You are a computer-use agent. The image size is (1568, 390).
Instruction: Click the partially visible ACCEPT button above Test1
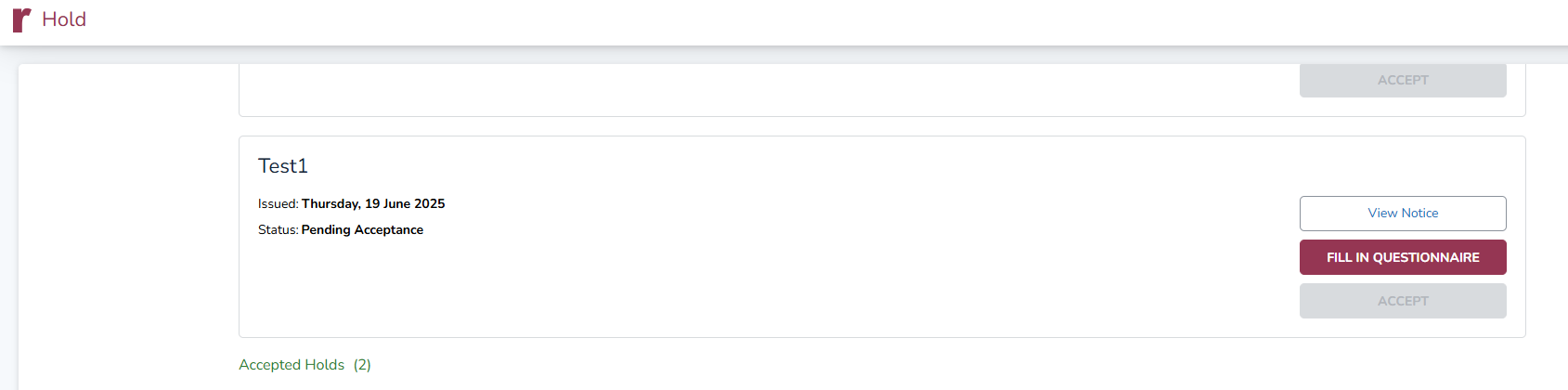pyautogui.click(x=1402, y=81)
